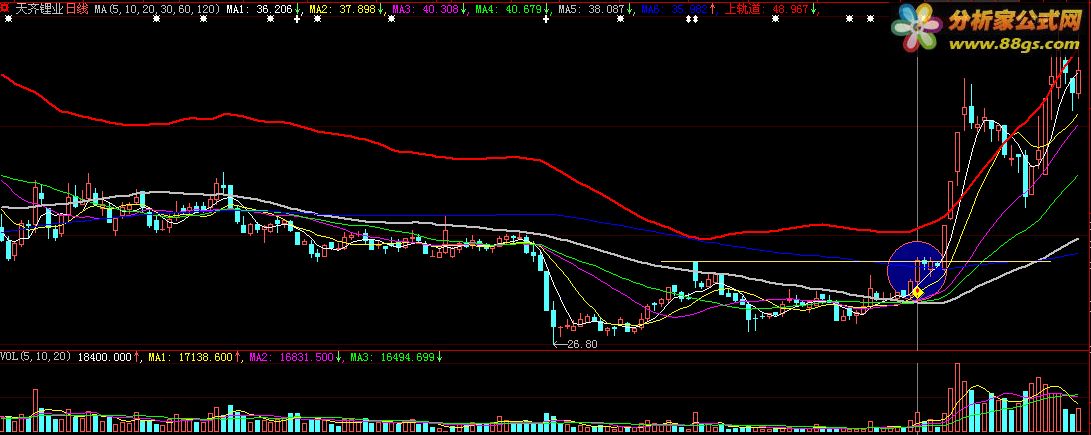Click the 日线 daily period label
The image size is (1091, 435).
tap(77, 9)
